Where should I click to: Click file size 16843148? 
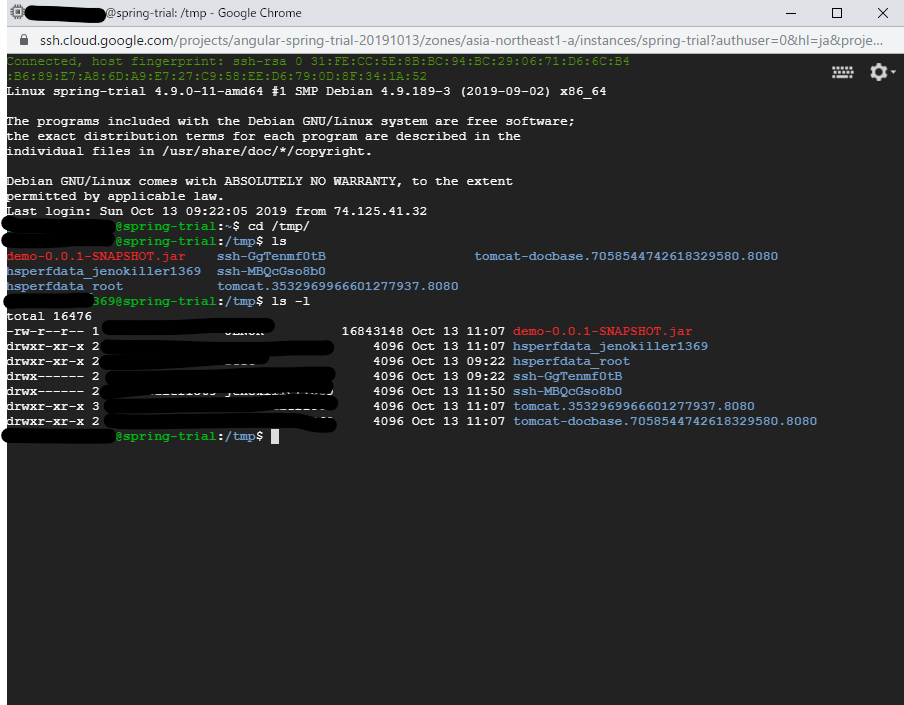(372, 331)
